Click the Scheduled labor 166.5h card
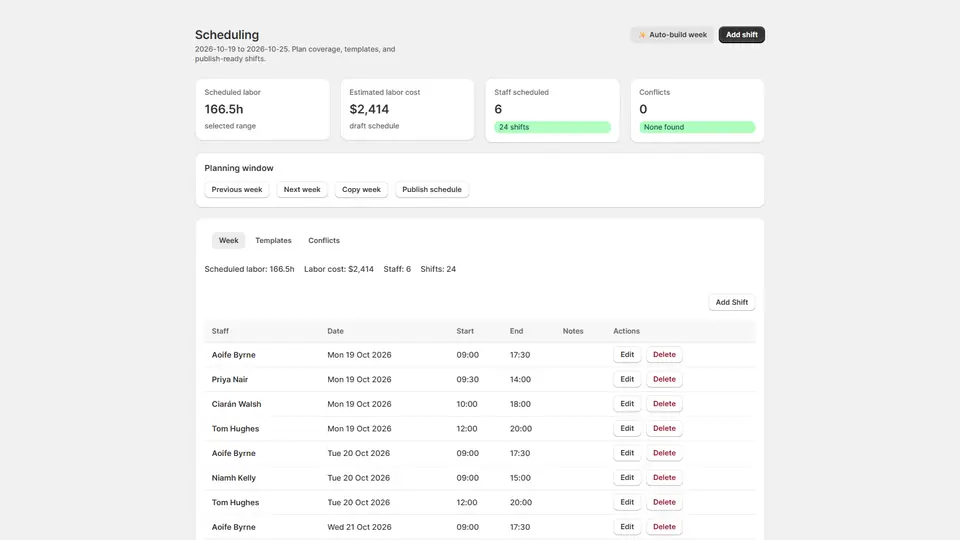The image size is (960, 540). pyautogui.click(x=263, y=110)
